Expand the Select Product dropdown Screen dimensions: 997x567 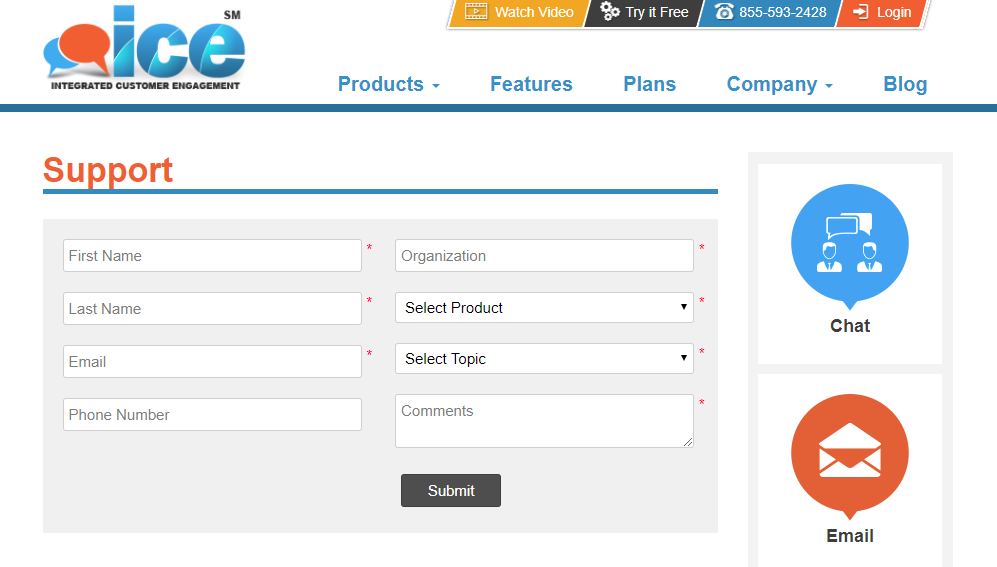click(x=544, y=308)
